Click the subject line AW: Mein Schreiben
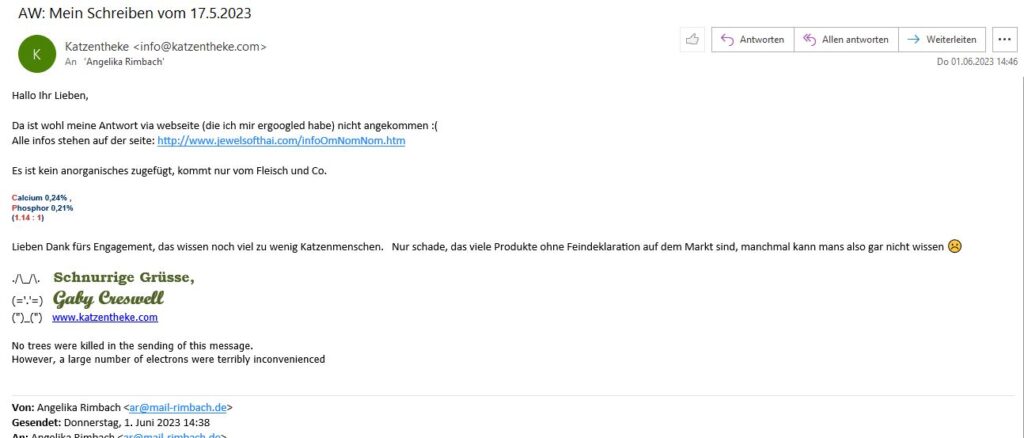 135,13
